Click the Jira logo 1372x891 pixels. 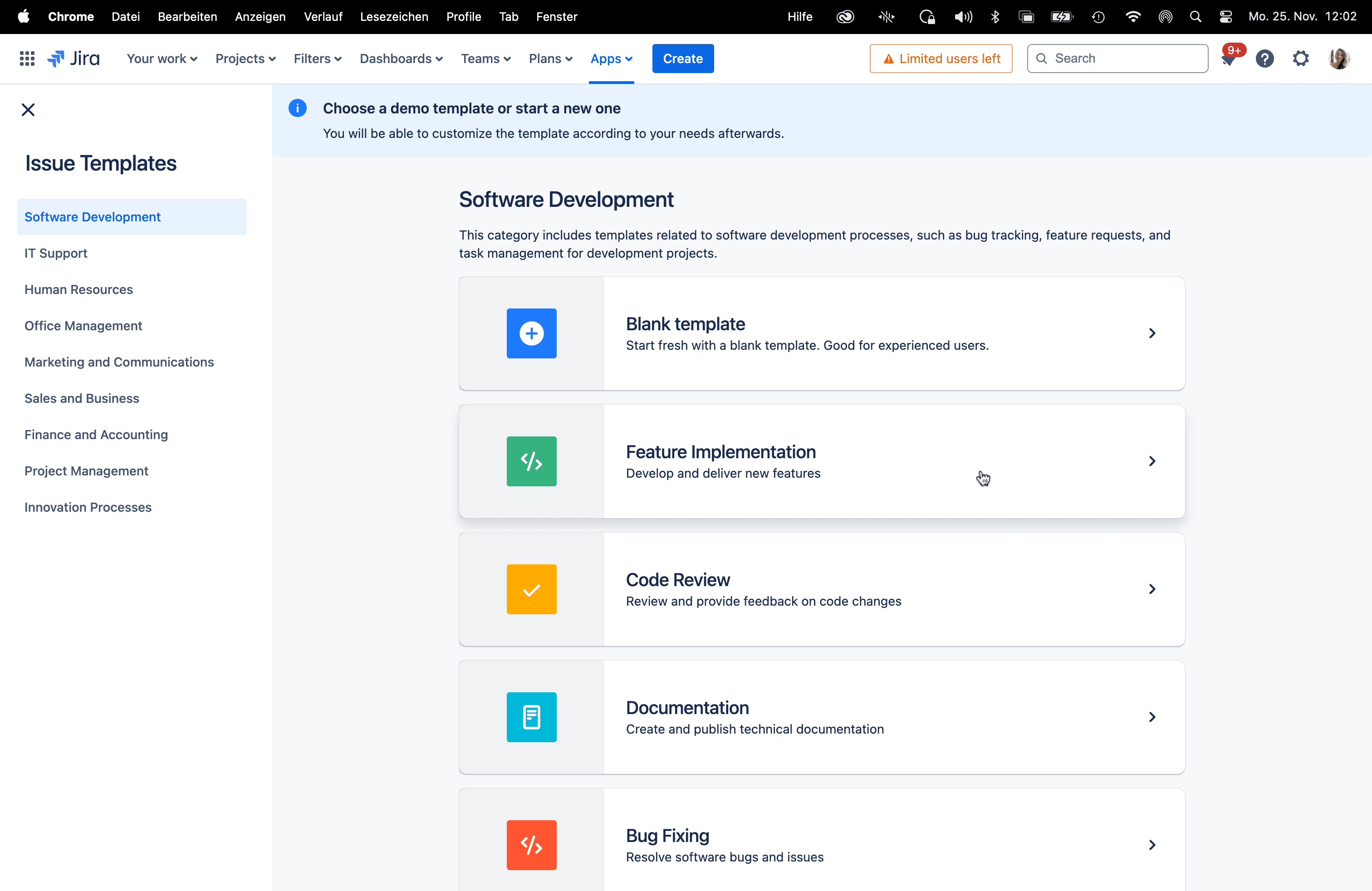point(74,58)
